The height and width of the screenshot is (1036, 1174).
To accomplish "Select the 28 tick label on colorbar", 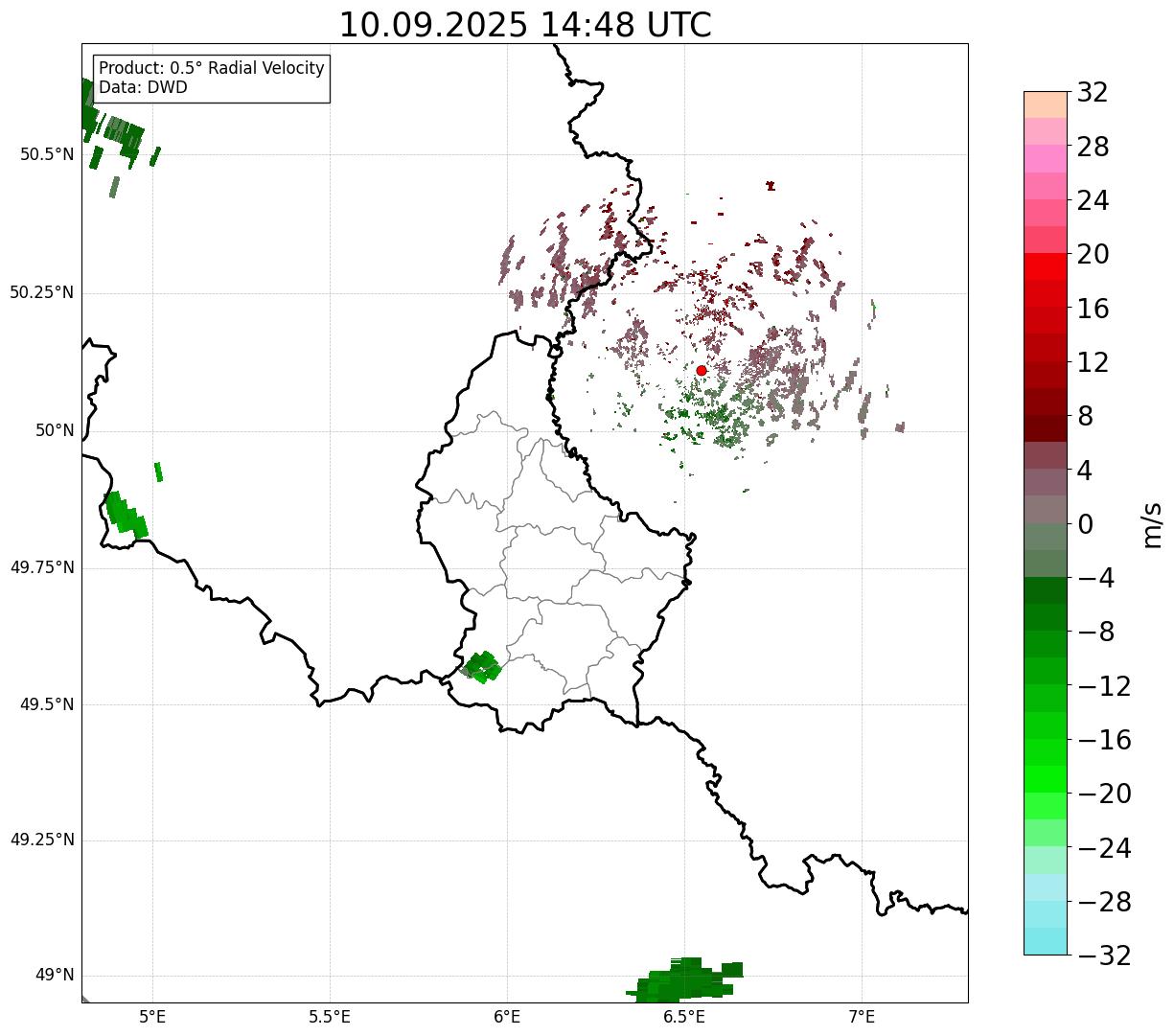I will (x=1093, y=147).
